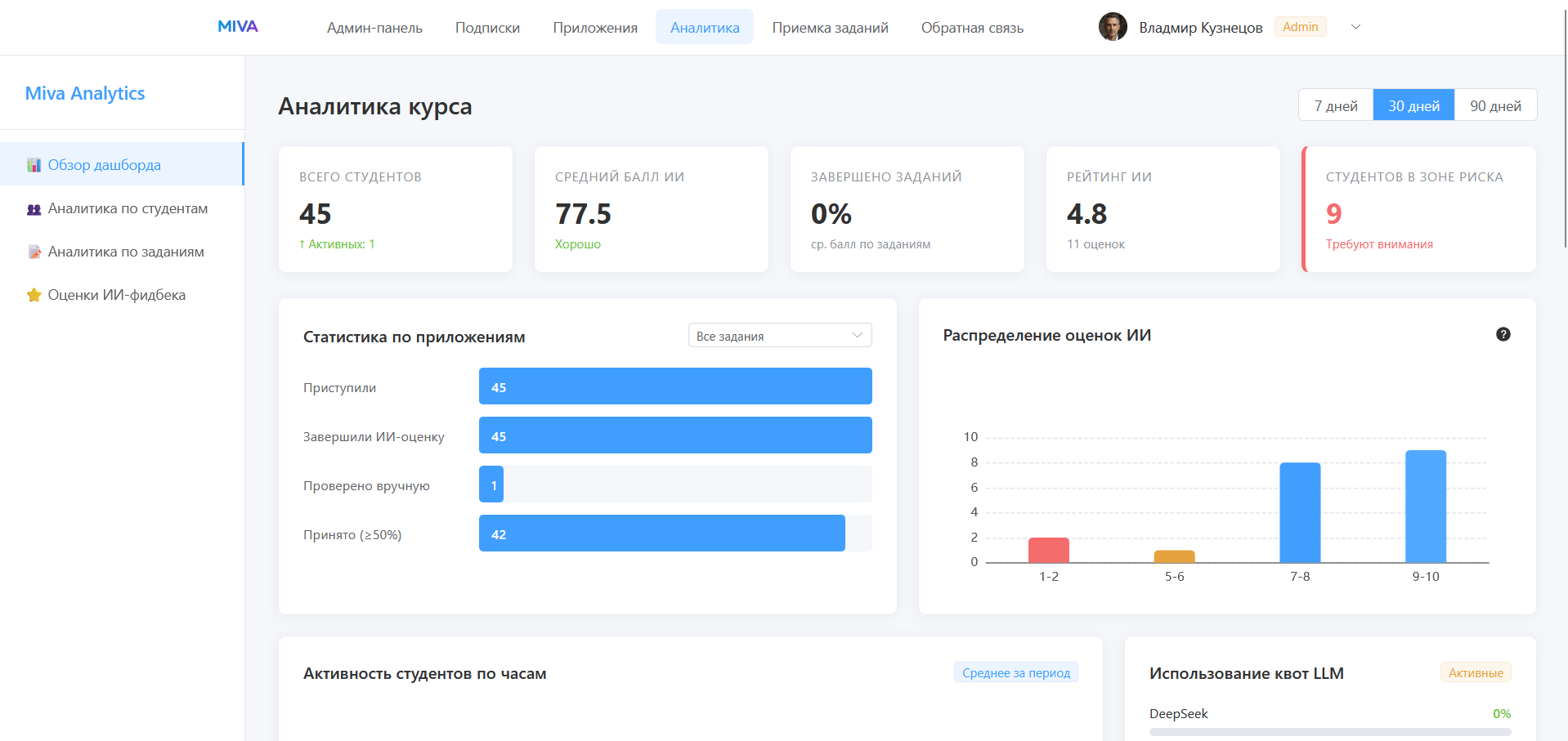
Task: Click the Использование квот LLM title
Action: pos(1247,674)
